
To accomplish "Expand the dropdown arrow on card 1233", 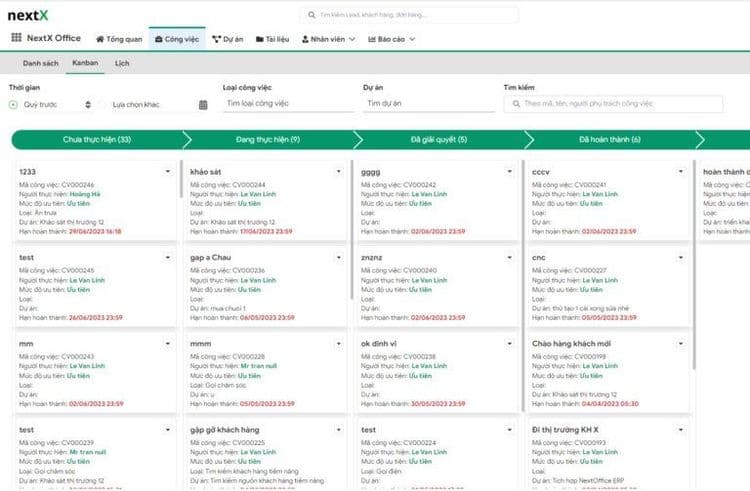I will [x=167, y=172].
